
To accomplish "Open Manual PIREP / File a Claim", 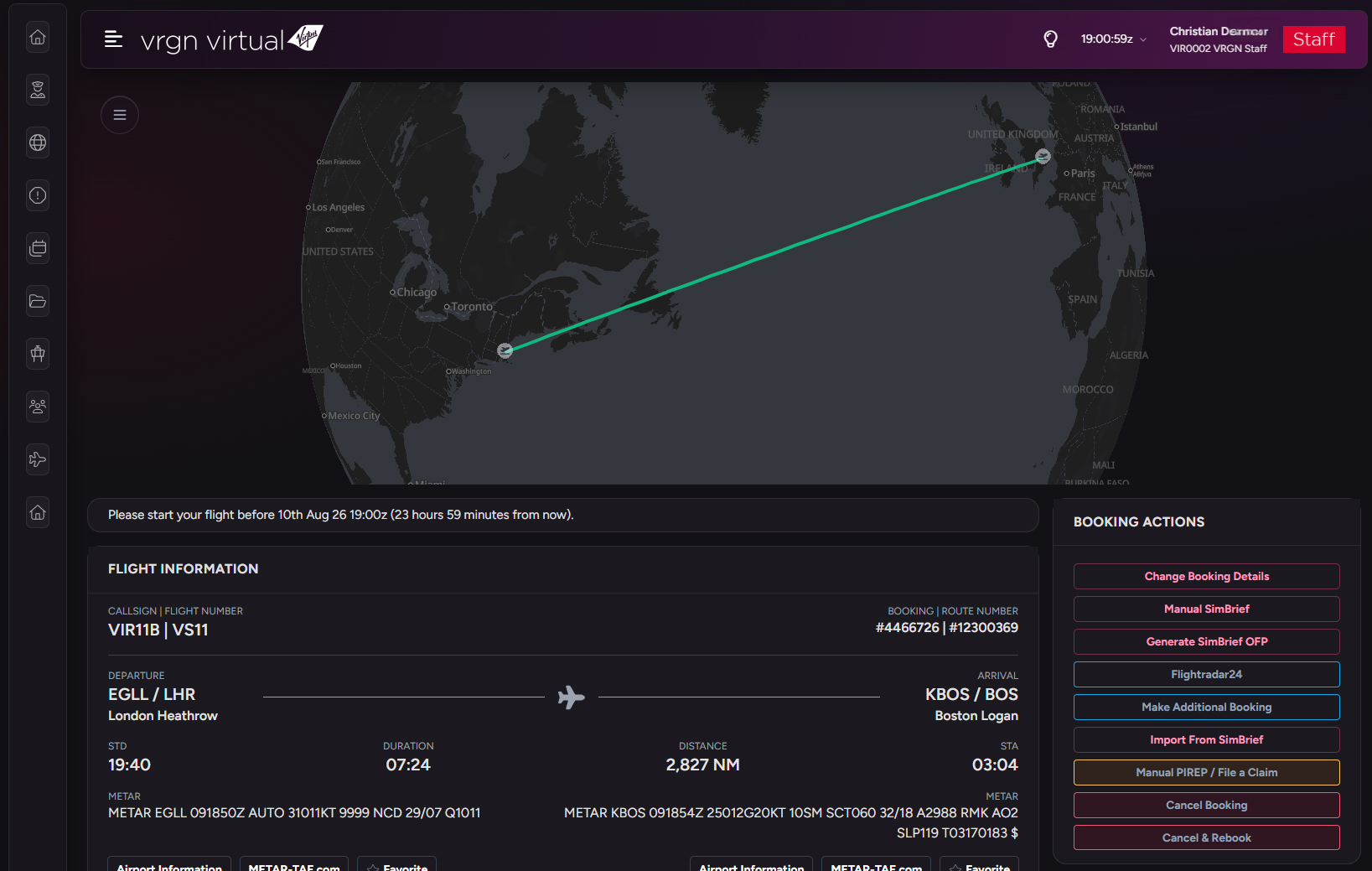I will (x=1206, y=772).
